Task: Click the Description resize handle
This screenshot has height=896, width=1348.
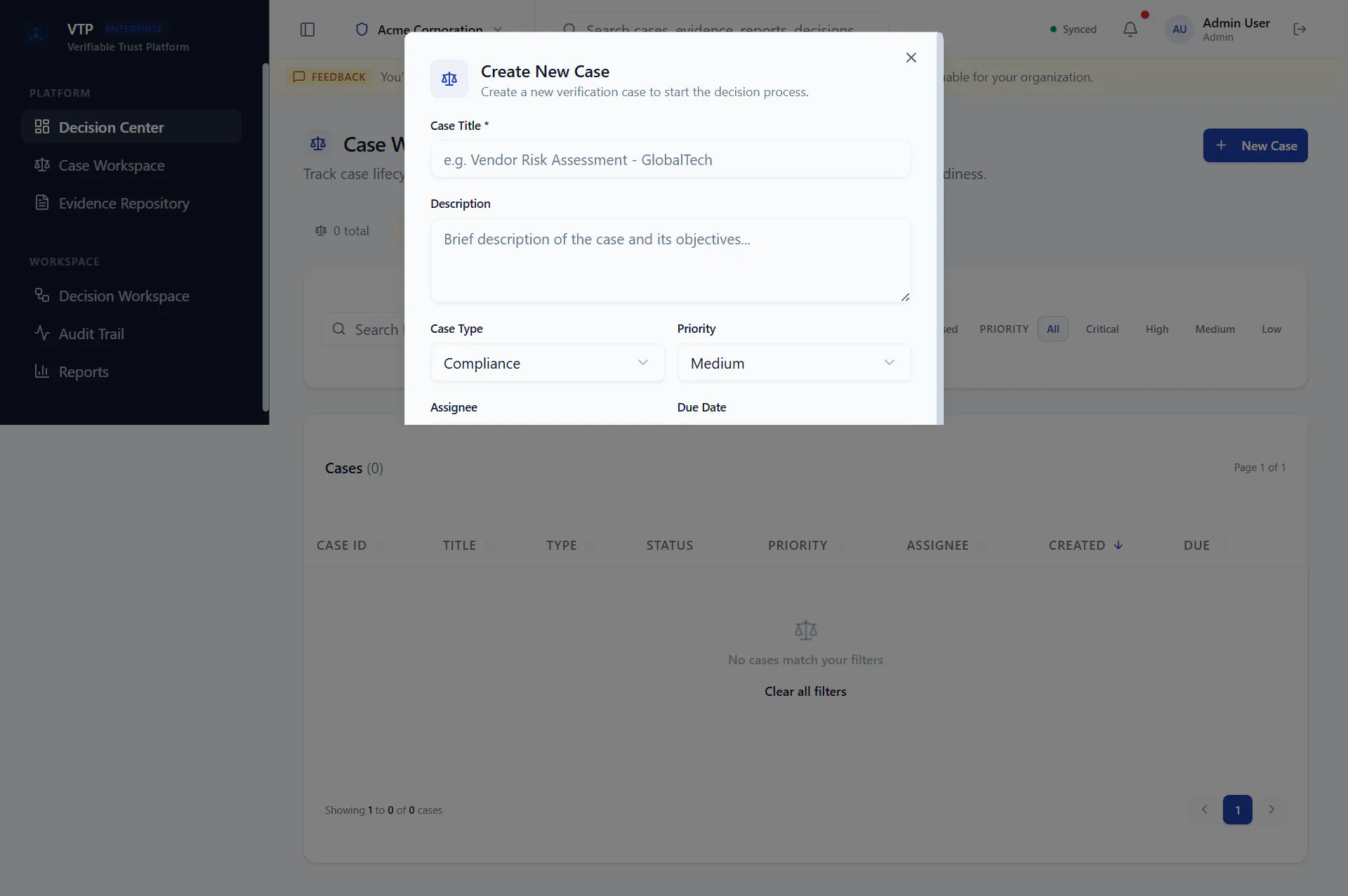Action: pos(905,297)
